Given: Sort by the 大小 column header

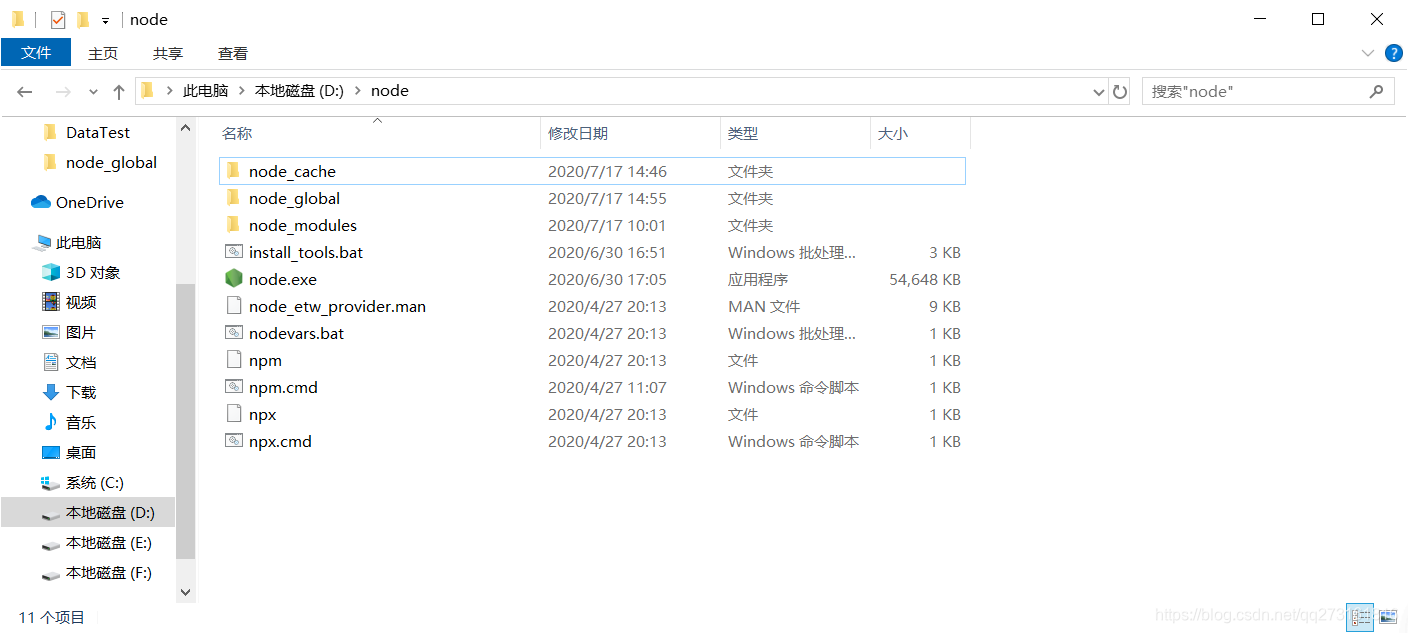Looking at the screenshot, I should [893, 133].
